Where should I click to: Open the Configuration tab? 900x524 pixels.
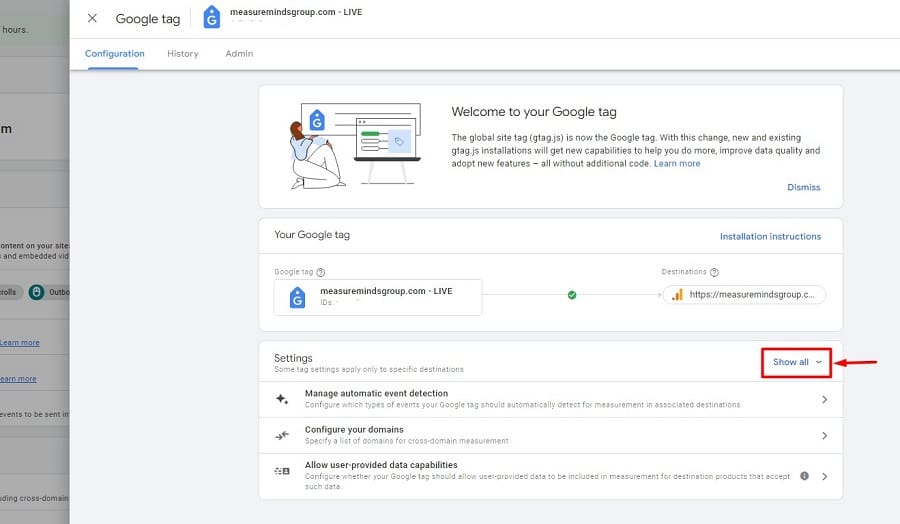[x=114, y=53]
